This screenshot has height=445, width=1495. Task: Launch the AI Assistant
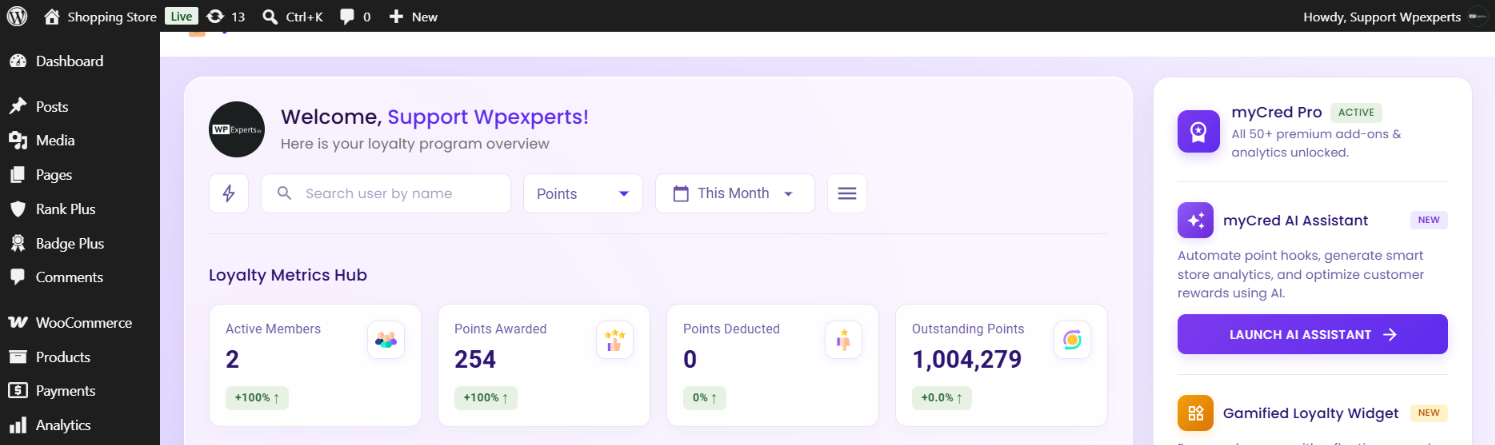pyautogui.click(x=1312, y=334)
